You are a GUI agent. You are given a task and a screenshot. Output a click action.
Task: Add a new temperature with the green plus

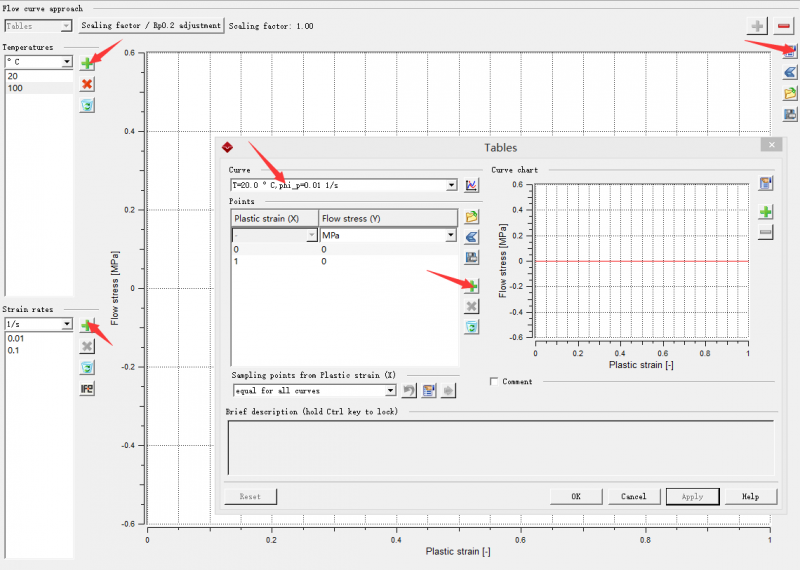(87, 63)
